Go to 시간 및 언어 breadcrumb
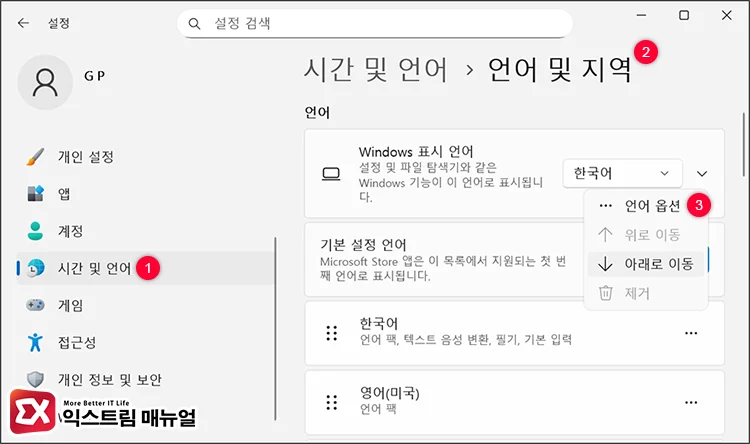This screenshot has height=444, width=750. coord(376,70)
